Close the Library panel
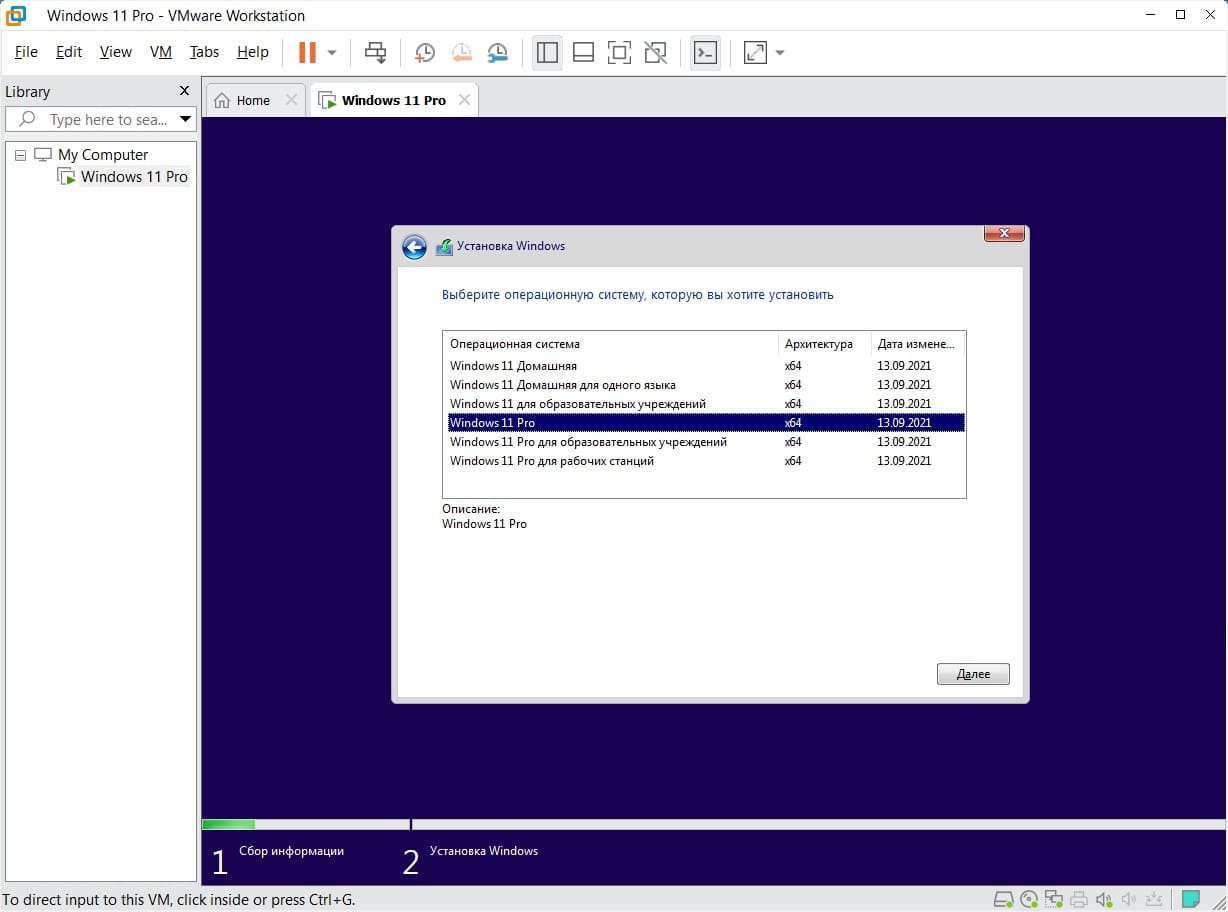This screenshot has height=912, width=1228. (184, 91)
